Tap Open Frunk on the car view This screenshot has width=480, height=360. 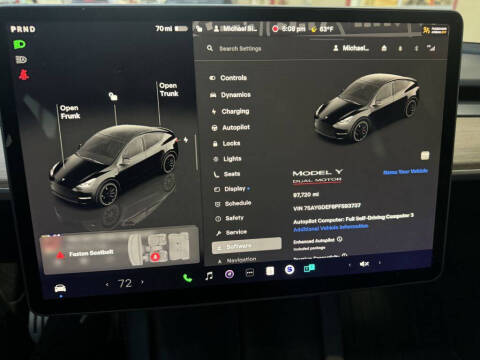coord(70,112)
